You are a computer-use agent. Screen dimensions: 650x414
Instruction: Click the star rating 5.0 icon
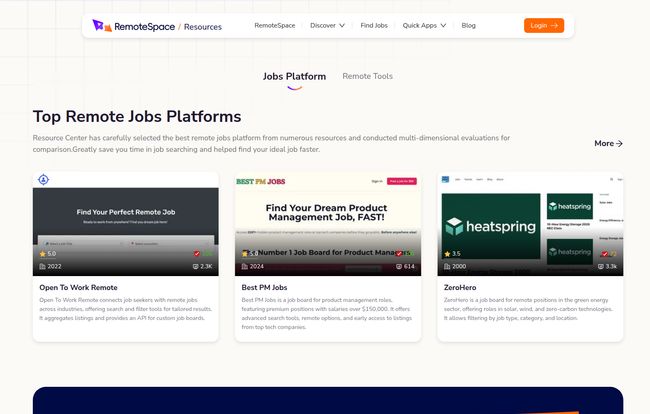tap(42, 254)
